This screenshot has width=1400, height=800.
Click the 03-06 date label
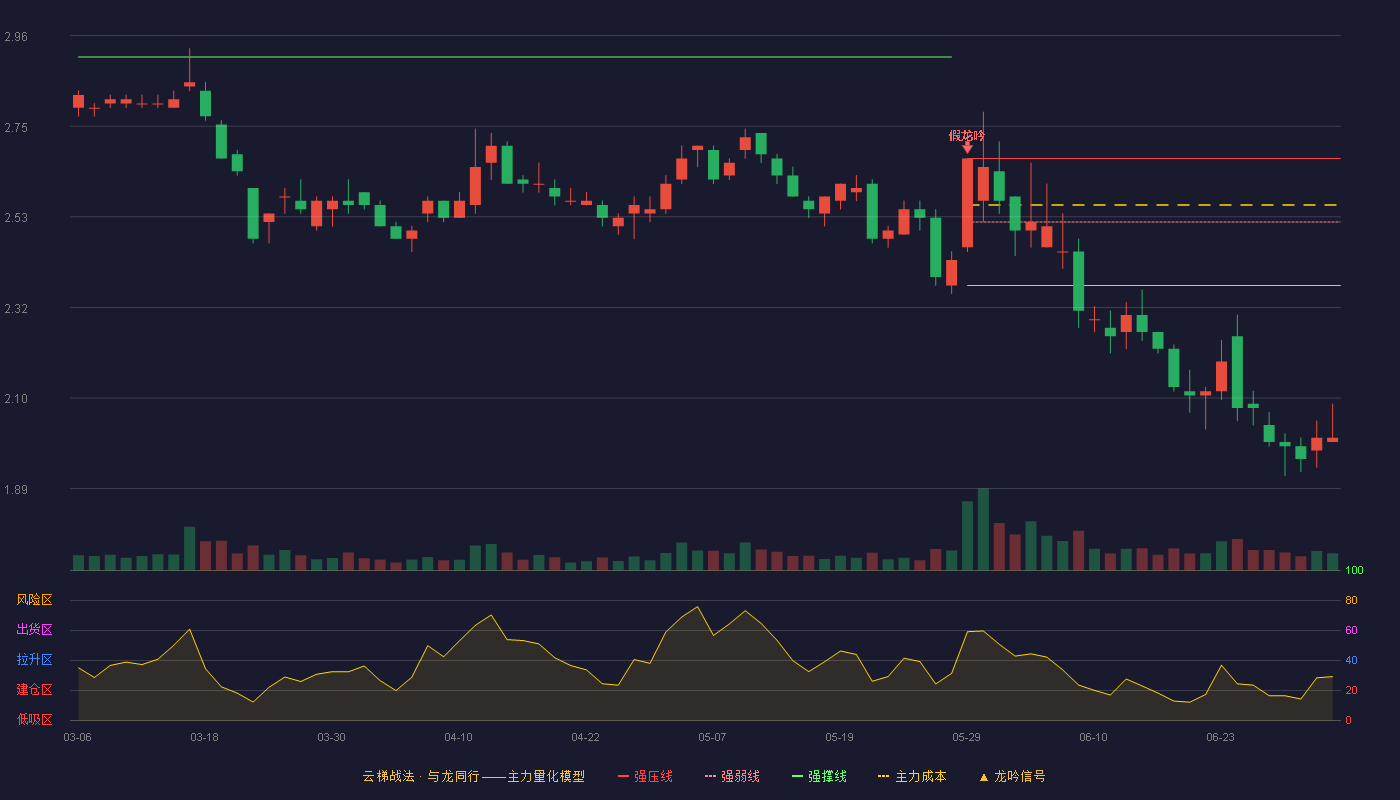coord(77,737)
